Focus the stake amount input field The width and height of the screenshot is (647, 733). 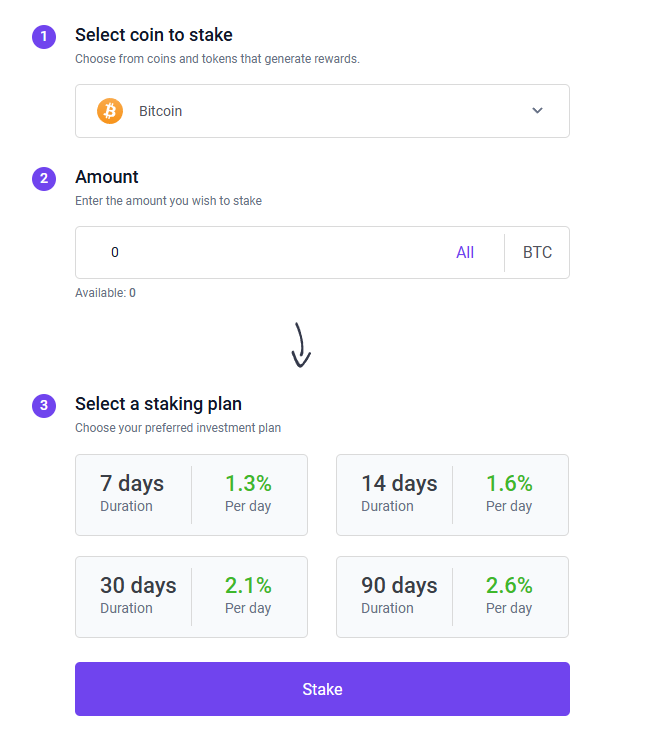pyautogui.click(x=260, y=253)
